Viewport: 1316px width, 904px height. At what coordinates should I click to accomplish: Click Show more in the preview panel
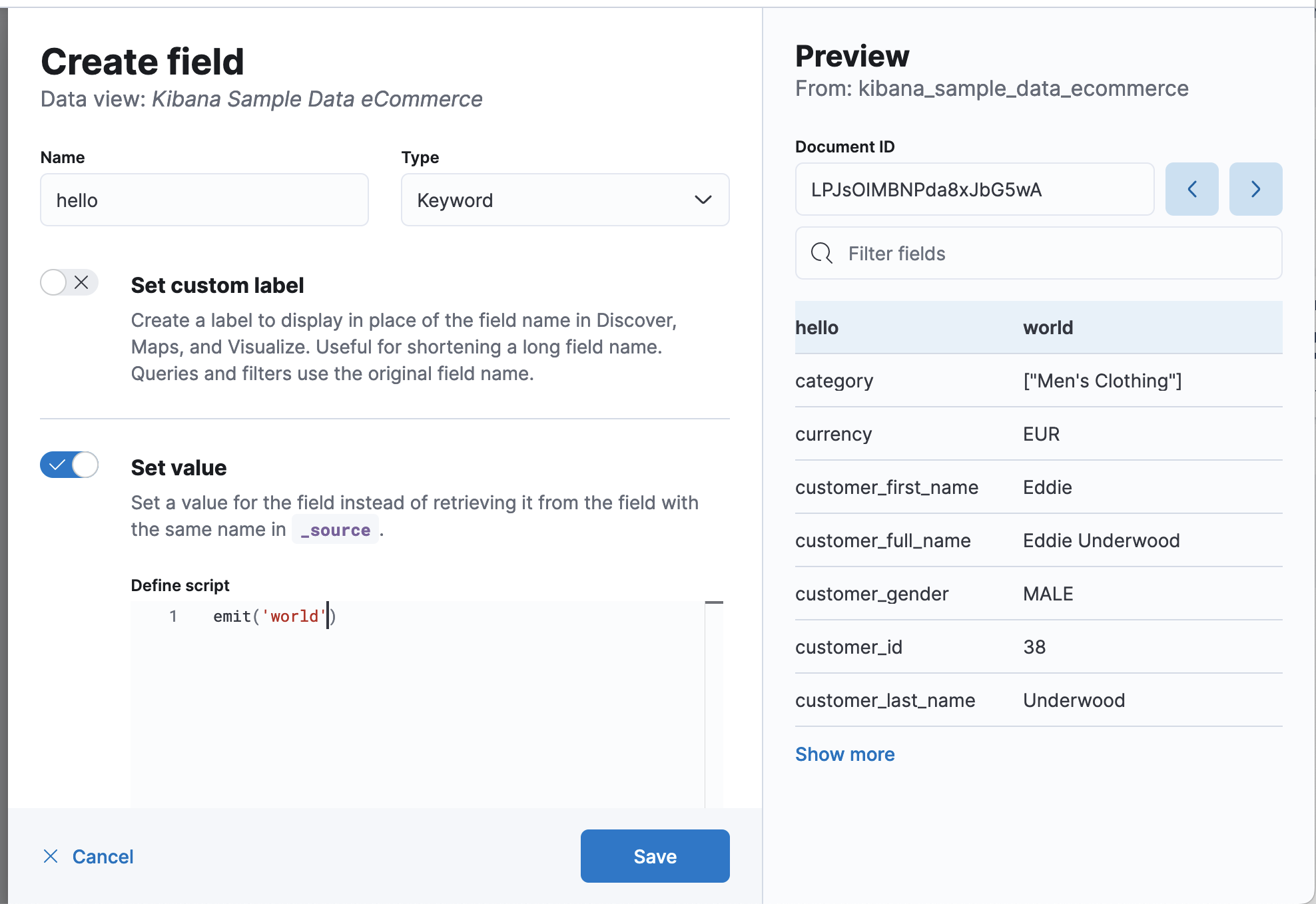click(844, 754)
